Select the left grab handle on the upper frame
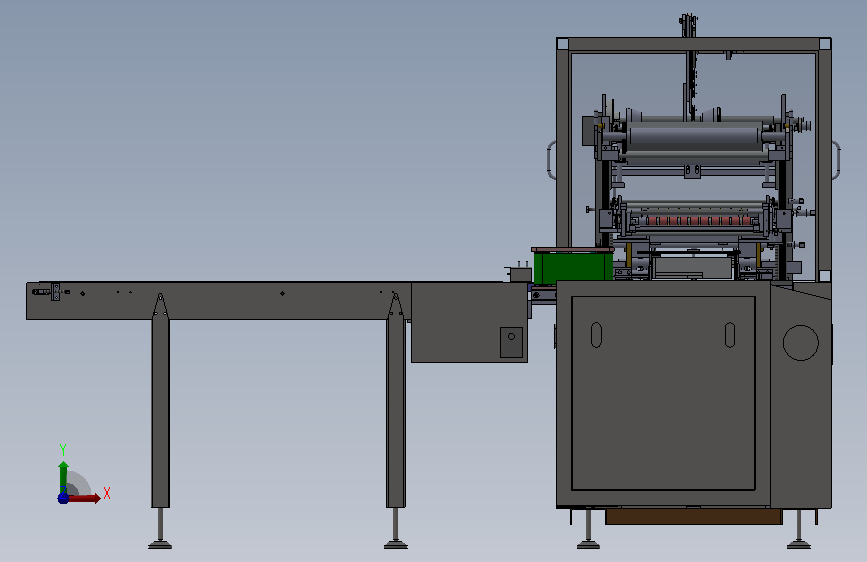The width and height of the screenshot is (867, 562). click(x=551, y=160)
